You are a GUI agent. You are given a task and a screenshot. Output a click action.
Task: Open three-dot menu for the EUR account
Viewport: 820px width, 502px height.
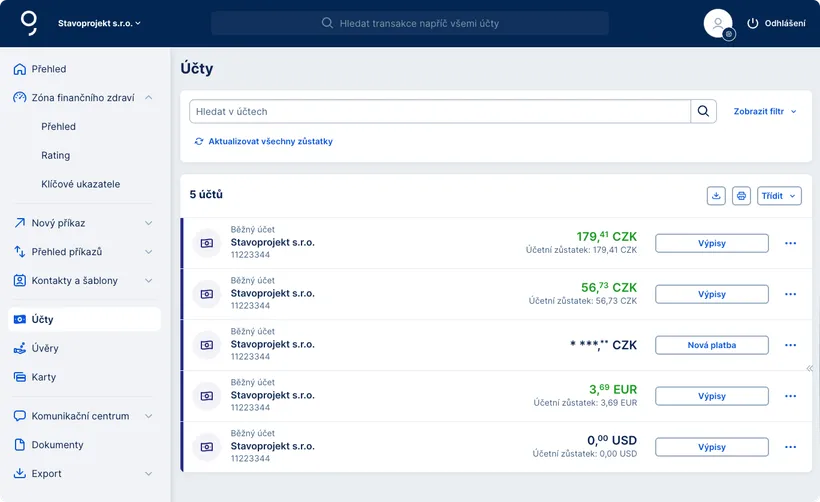(790, 396)
